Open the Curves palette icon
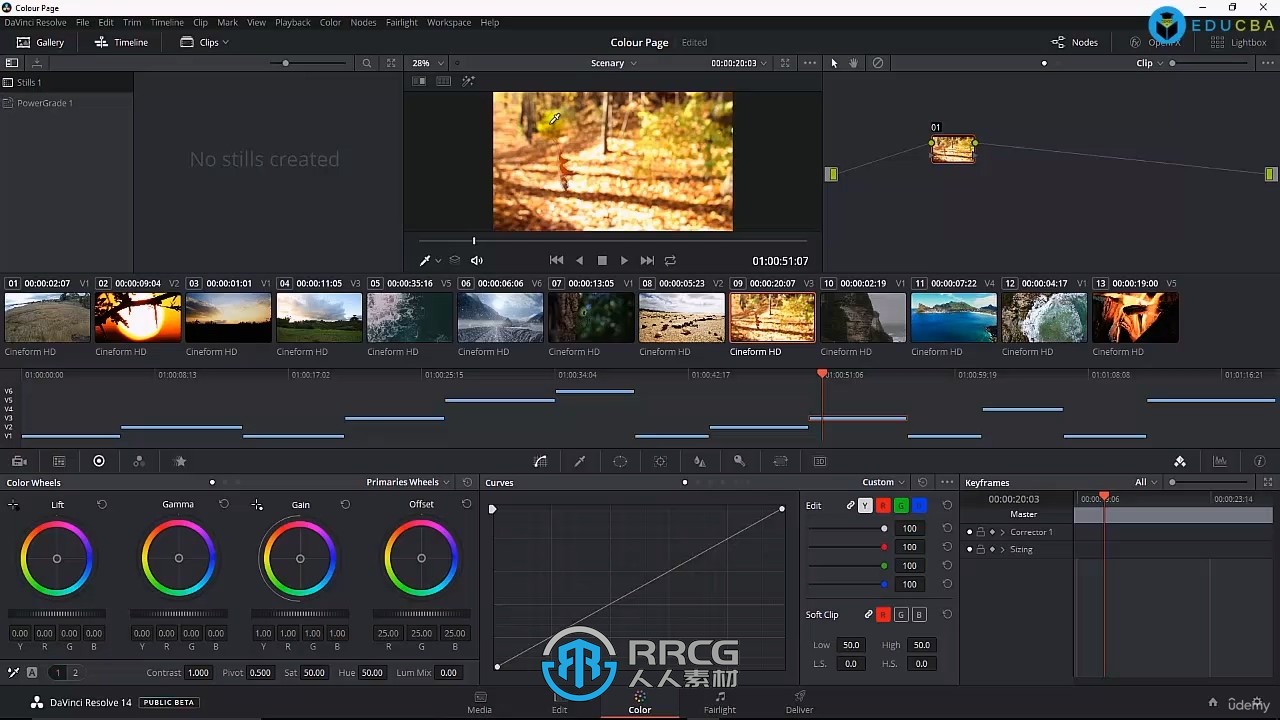The width and height of the screenshot is (1280, 720). tap(540, 461)
